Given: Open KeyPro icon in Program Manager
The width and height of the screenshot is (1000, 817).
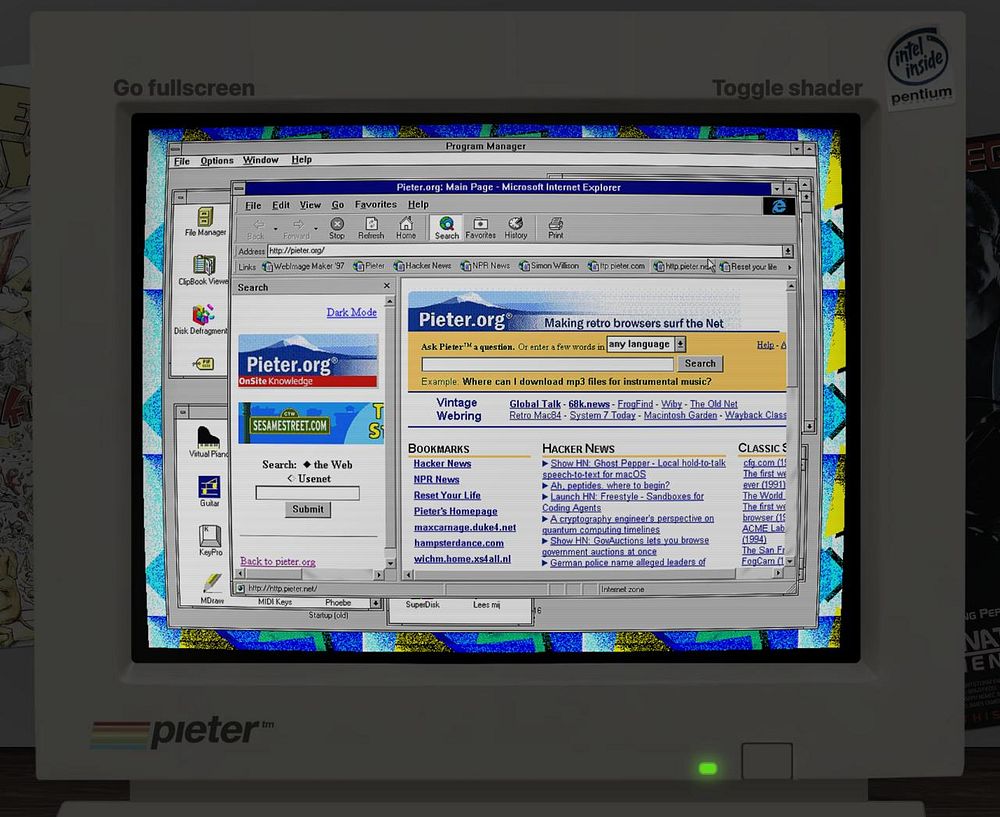Looking at the screenshot, I should pyautogui.click(x=210, y=540).
